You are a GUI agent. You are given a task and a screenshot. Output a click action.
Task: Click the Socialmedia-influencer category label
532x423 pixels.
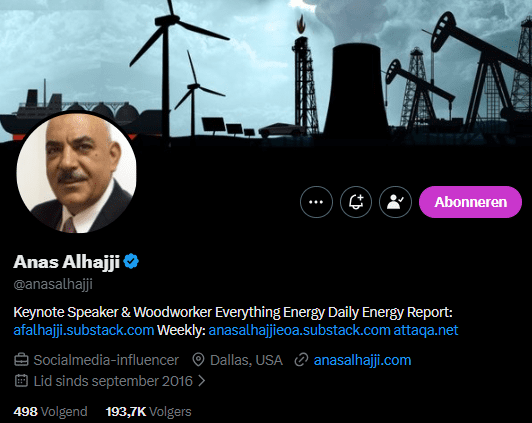click(x=106, y=360)
